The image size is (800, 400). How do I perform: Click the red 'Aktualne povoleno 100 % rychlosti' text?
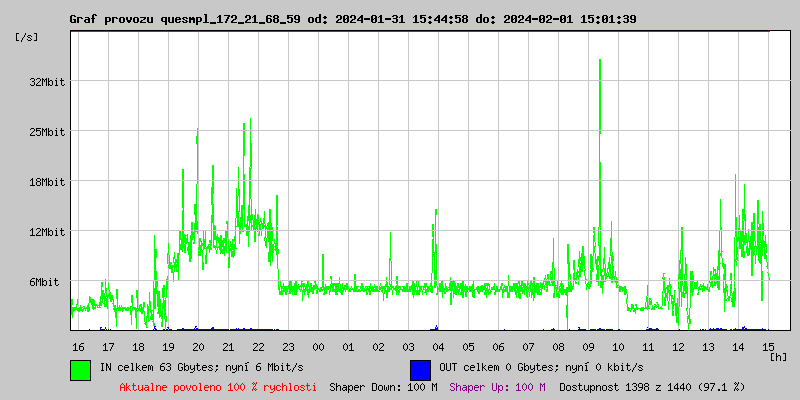[x=218, y=386]
